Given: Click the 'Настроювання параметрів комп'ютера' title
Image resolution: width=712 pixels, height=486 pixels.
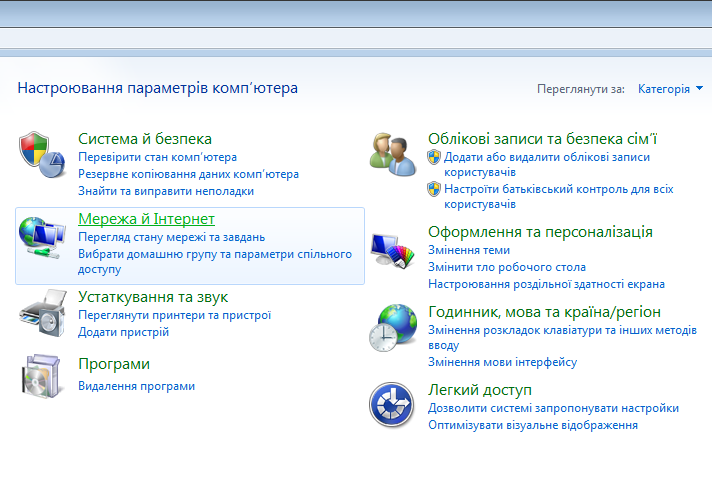Looking at the screenshot, I should (158, 88).
